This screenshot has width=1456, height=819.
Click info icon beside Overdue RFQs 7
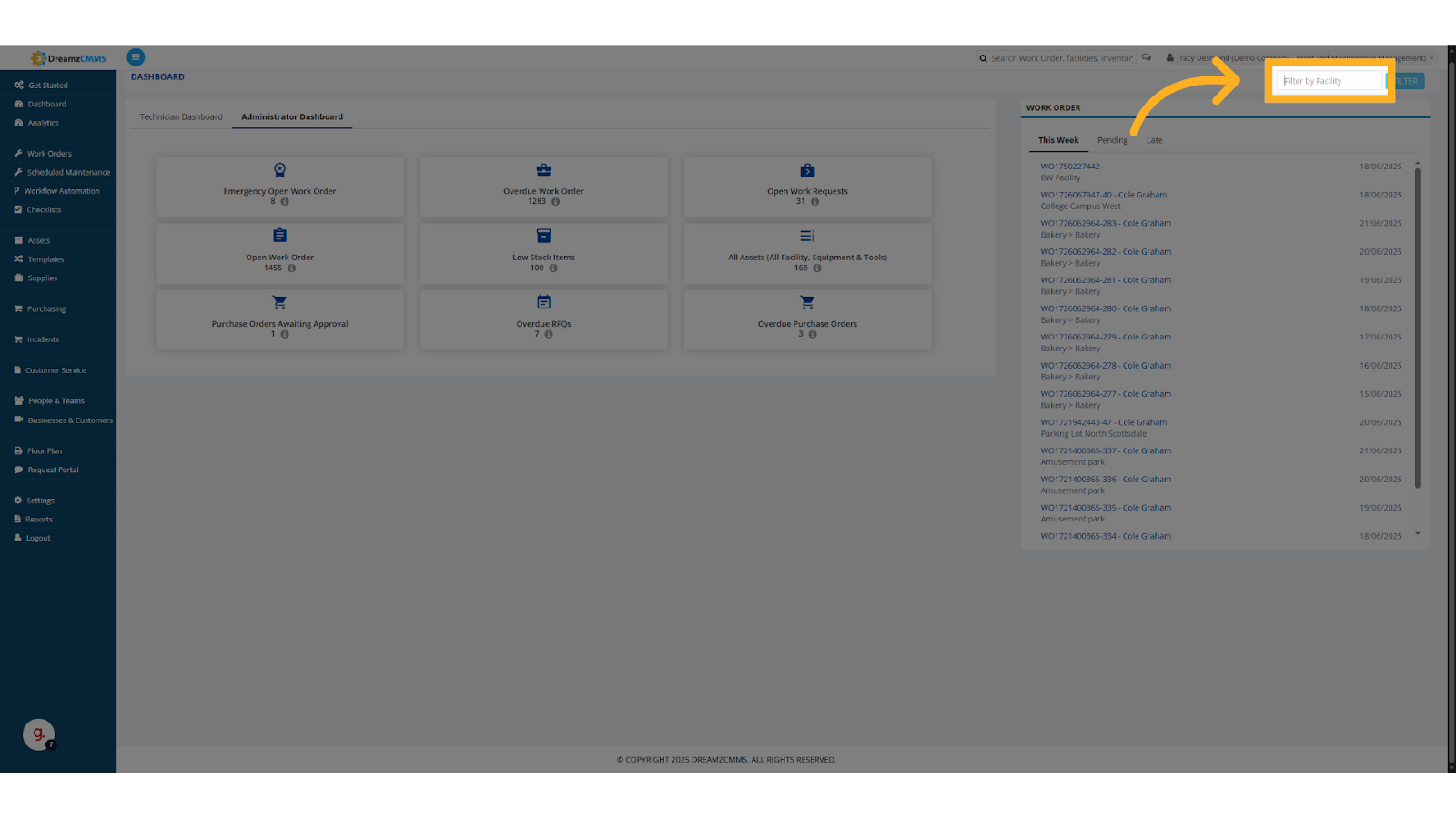click(549, 334)
